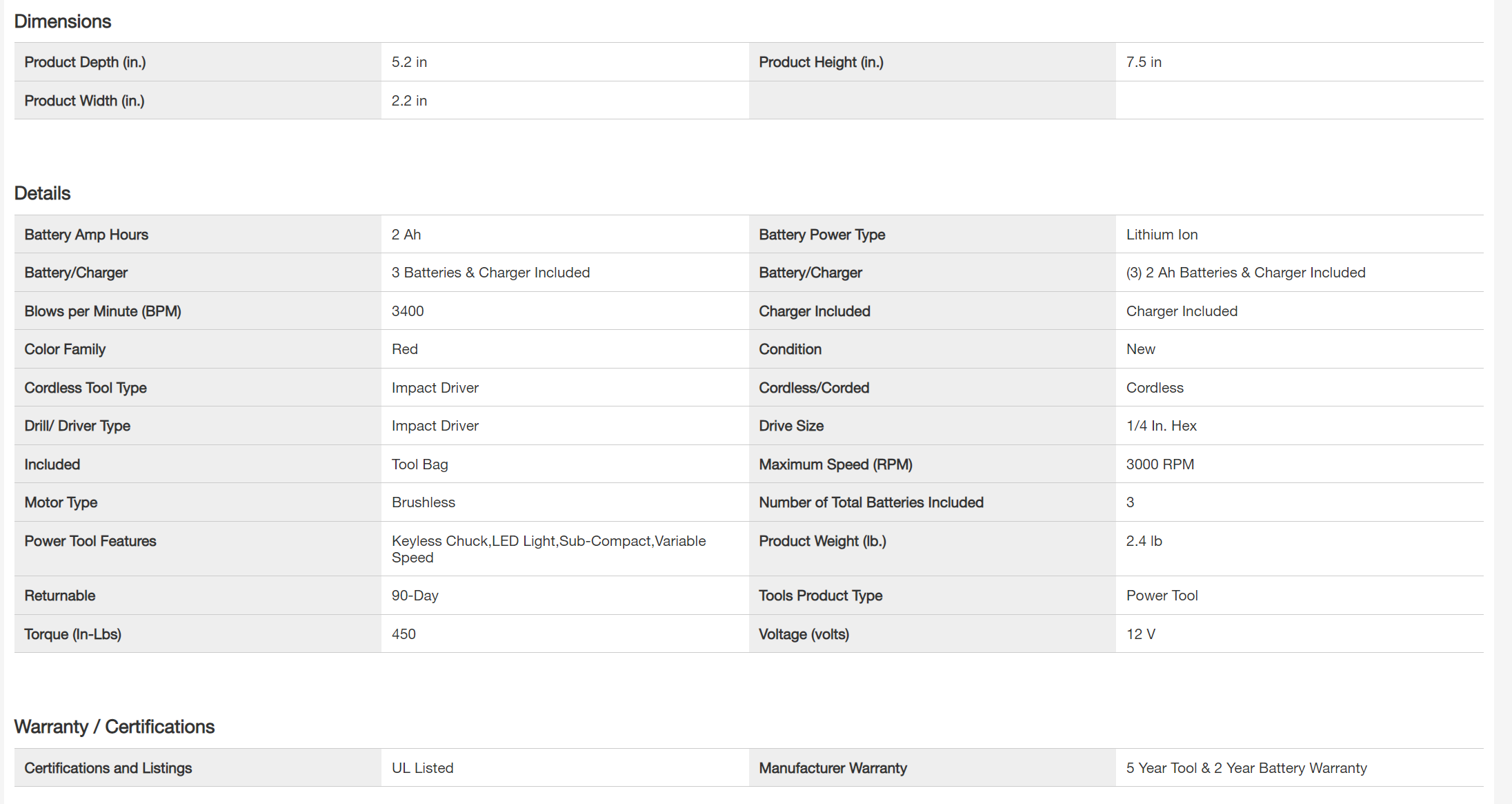Click the Cordless Tool Type label
The width and height of the screenshot is (1512, 804).
tap(86, 388)
